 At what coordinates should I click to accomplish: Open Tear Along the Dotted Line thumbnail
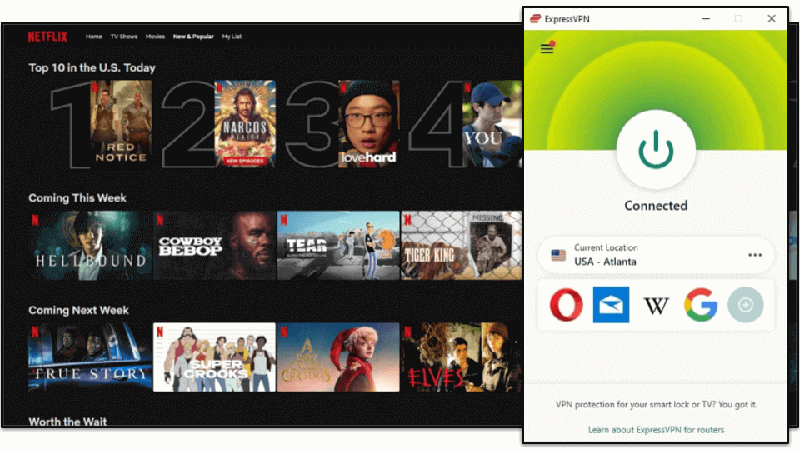click(338, 246)
